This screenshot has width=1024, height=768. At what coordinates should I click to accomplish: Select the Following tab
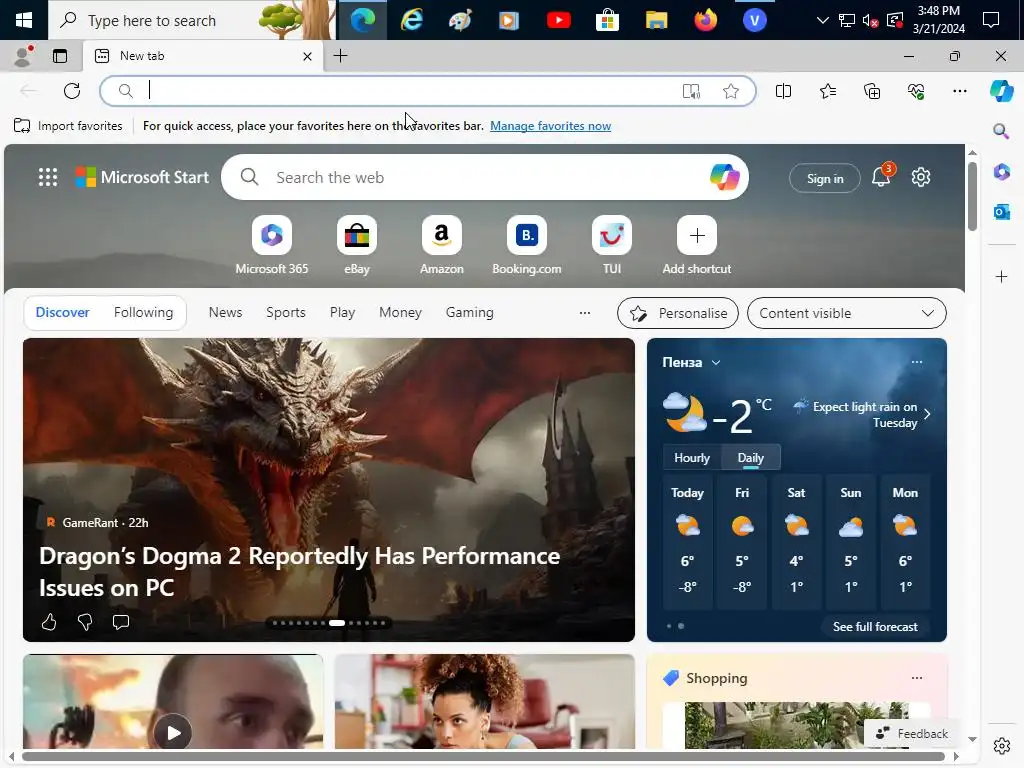(143, 313)
